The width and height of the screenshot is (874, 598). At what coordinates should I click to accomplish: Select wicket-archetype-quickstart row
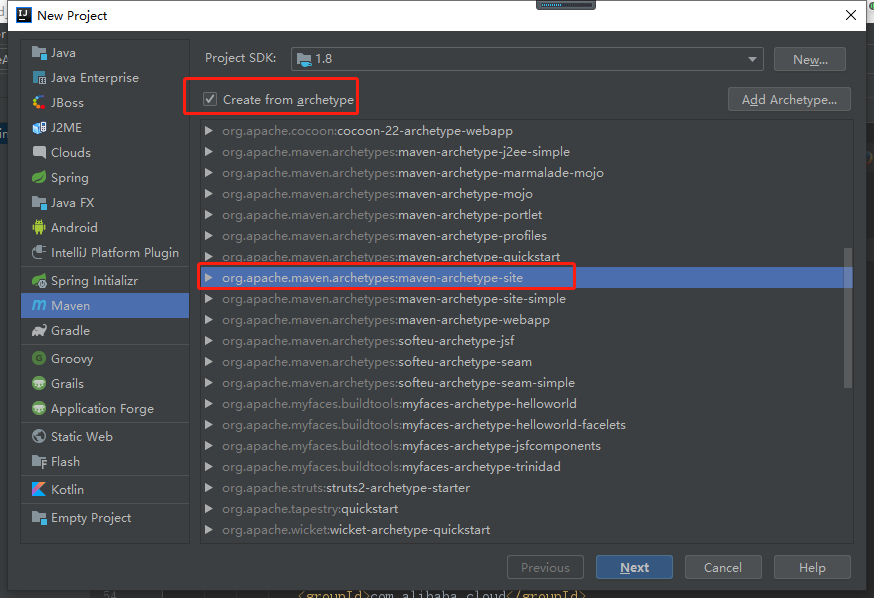click(x=526, y=529)
